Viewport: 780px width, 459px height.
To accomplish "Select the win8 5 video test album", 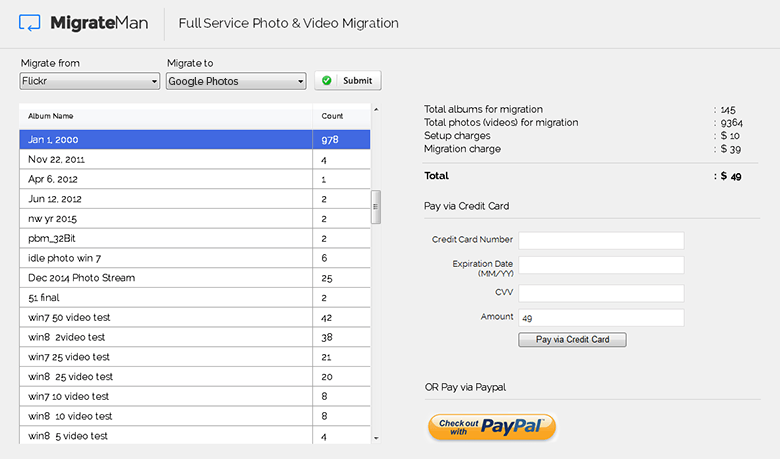I will pyautogui.click(x=195, y=435).
